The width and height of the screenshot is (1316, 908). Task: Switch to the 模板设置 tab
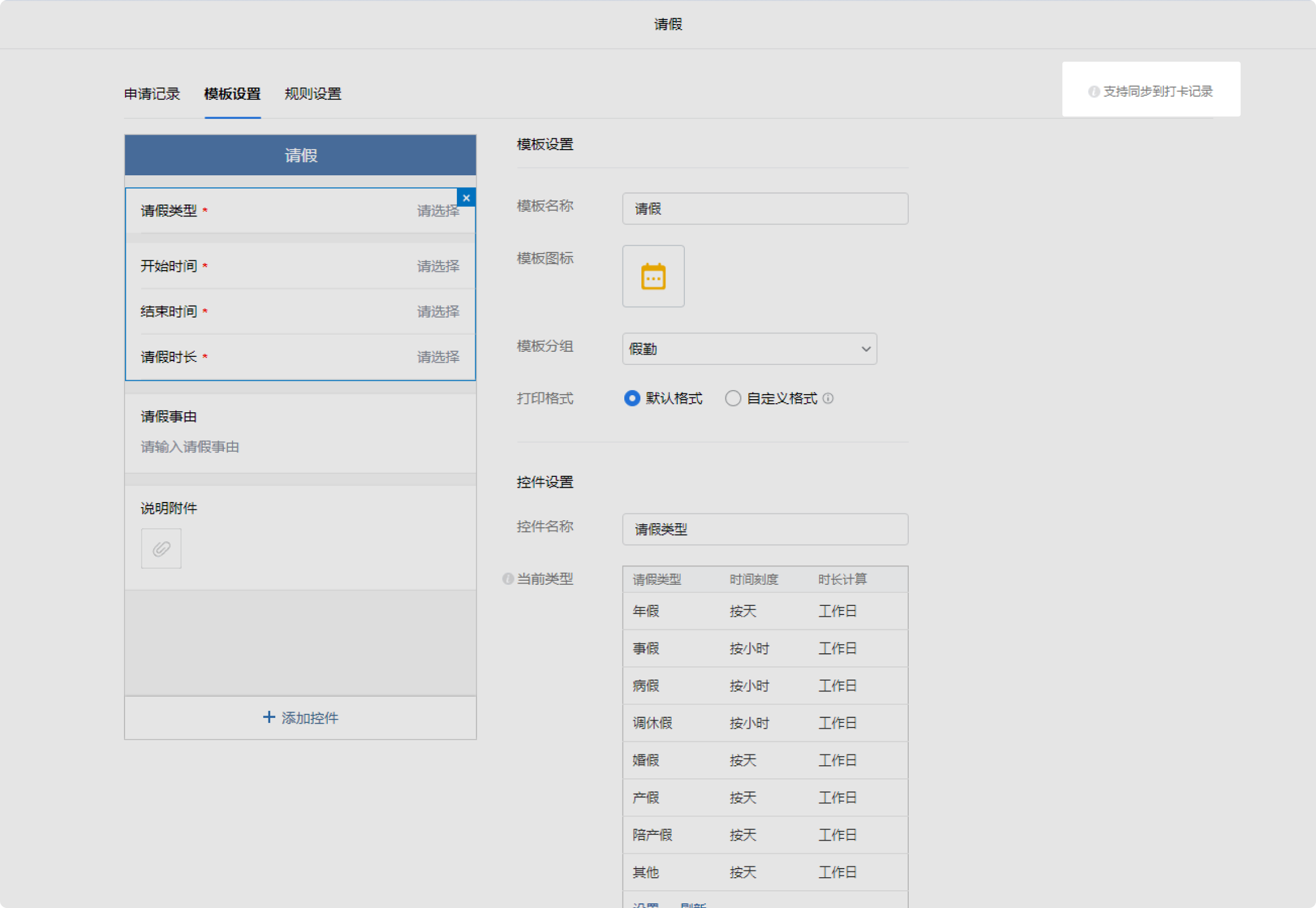coord(232,94)
